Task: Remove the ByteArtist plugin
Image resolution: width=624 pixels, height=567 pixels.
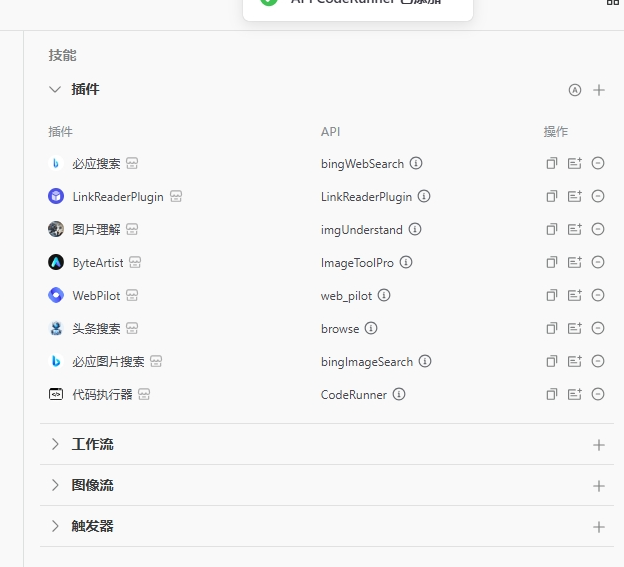Action: coord(598,262)
